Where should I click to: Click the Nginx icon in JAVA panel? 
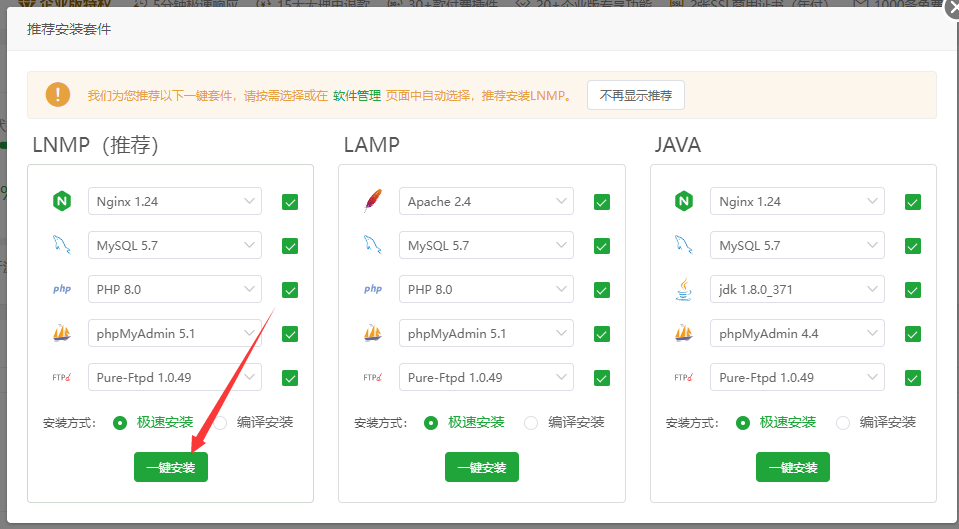click(684, 201)
